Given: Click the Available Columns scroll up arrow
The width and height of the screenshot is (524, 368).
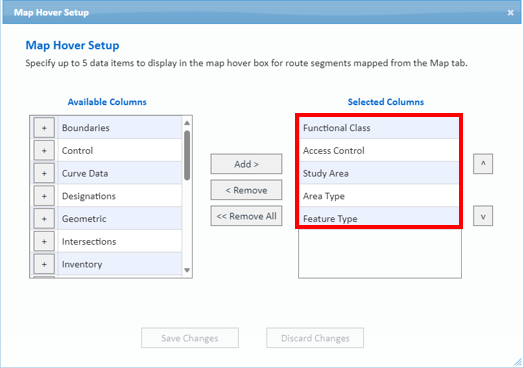Looking at the screenshot, I should pos(187,123).
